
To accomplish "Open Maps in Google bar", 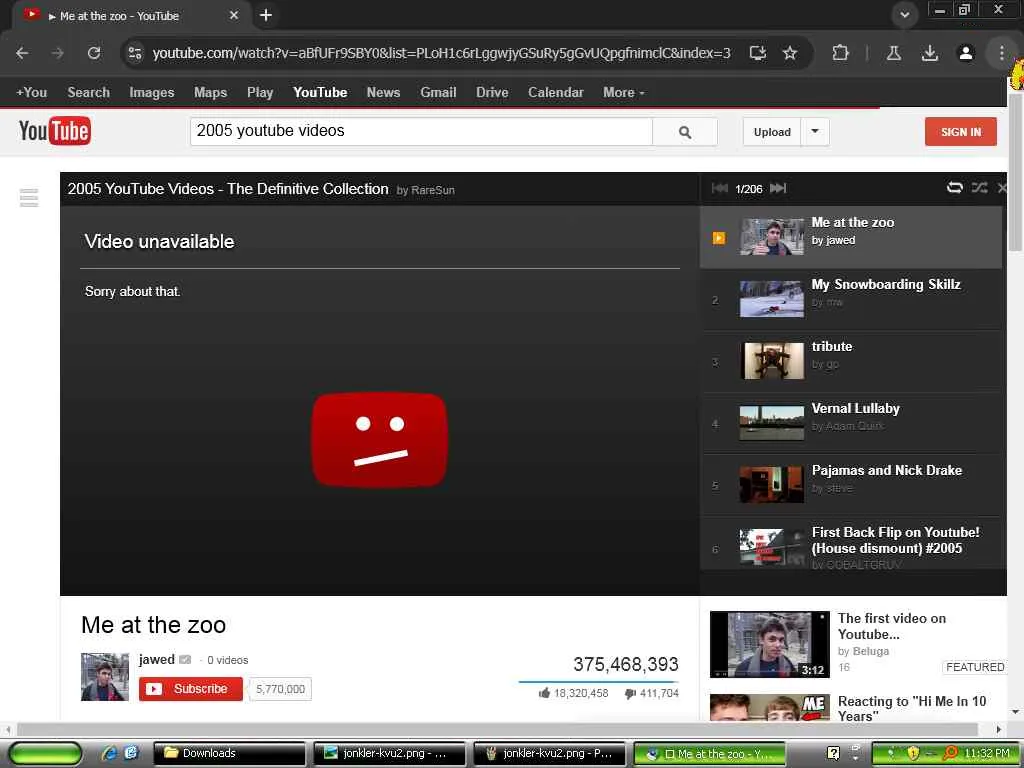I will [210, 93].
